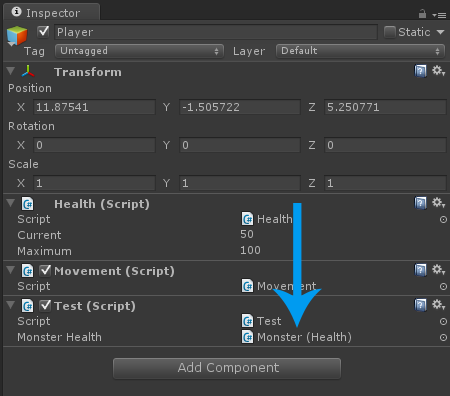Open the Inspector panel options menu
The width and height of the screenshot is (450, 396).
(x=439, y=15)
